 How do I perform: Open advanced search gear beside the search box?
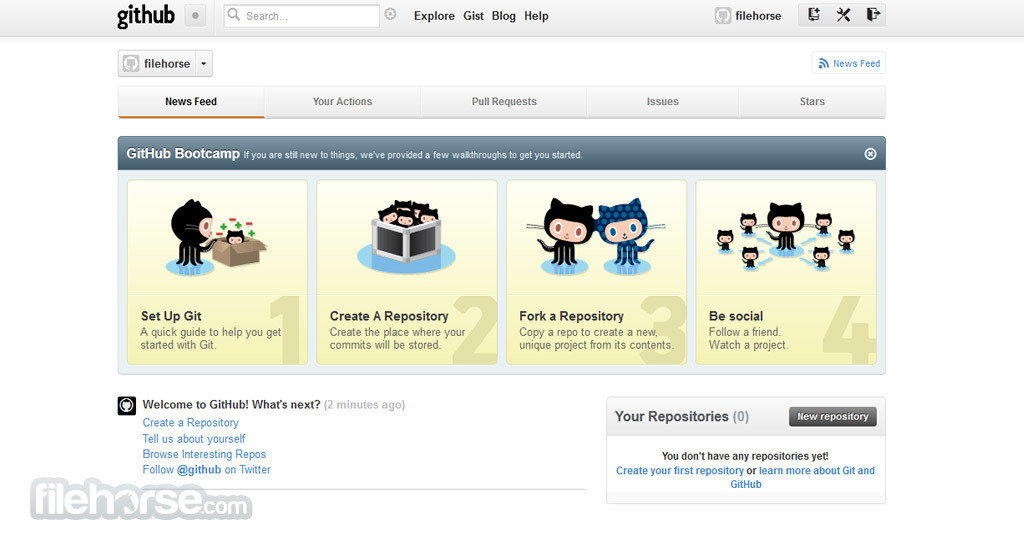point(390,14)
